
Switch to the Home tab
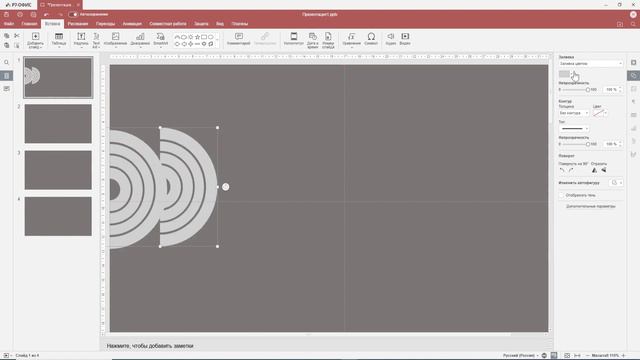[29, 24]
